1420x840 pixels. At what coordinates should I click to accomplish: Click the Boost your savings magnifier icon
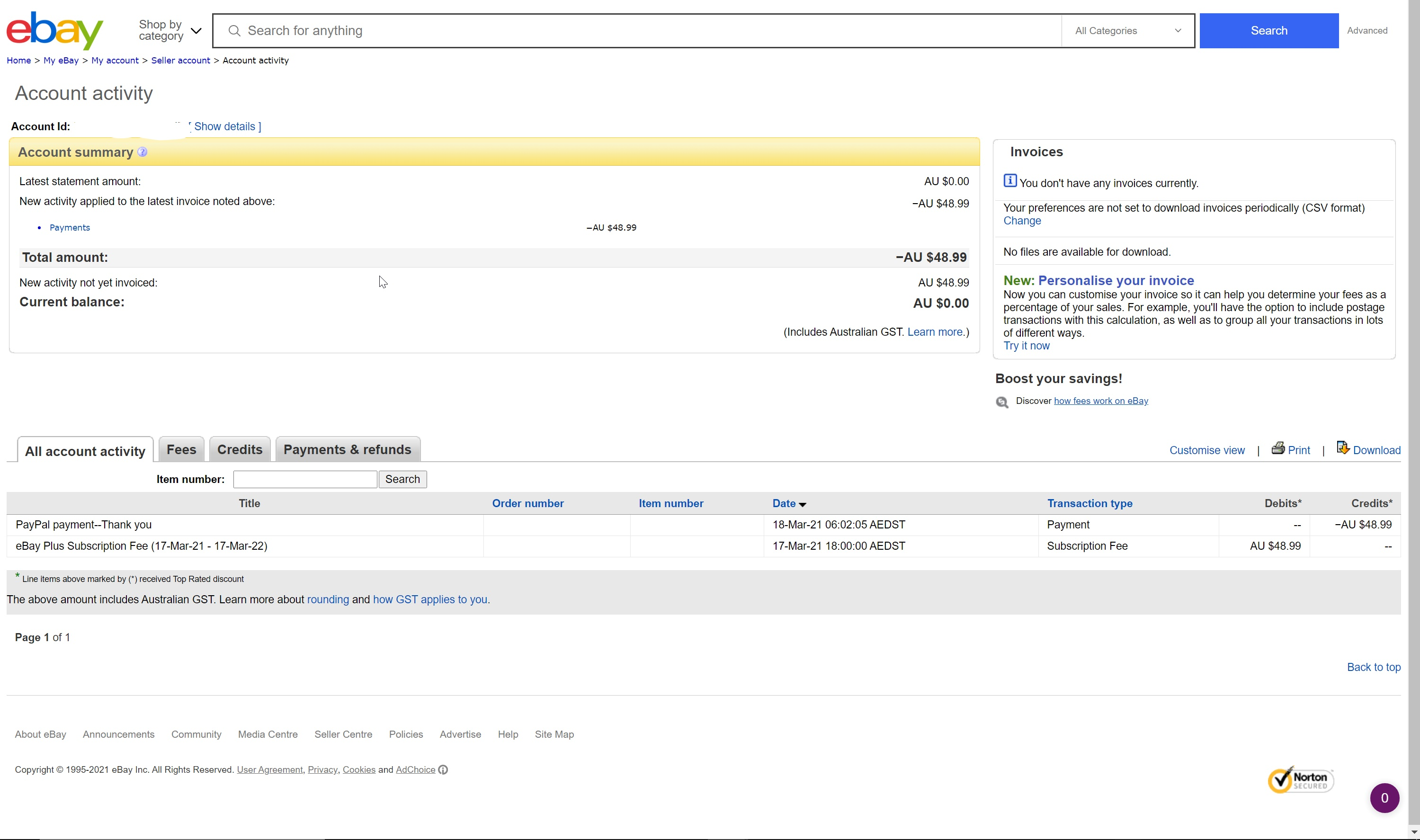(x=1002, y=402)
